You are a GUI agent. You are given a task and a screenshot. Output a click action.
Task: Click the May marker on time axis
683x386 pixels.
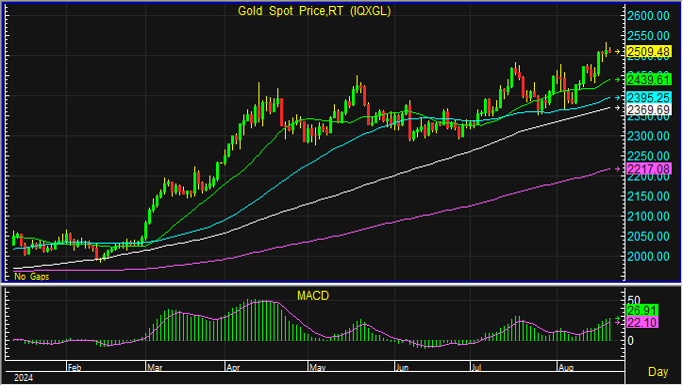click(x=318, y=368)
